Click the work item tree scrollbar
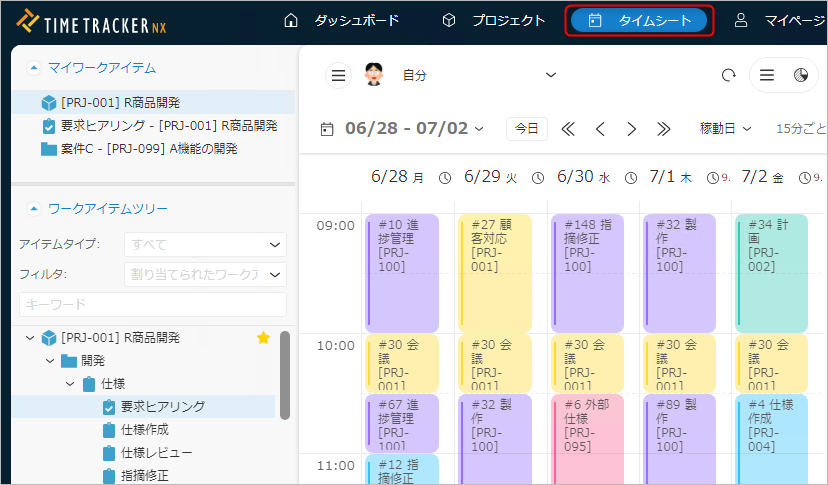 click(x=285, y=375)
